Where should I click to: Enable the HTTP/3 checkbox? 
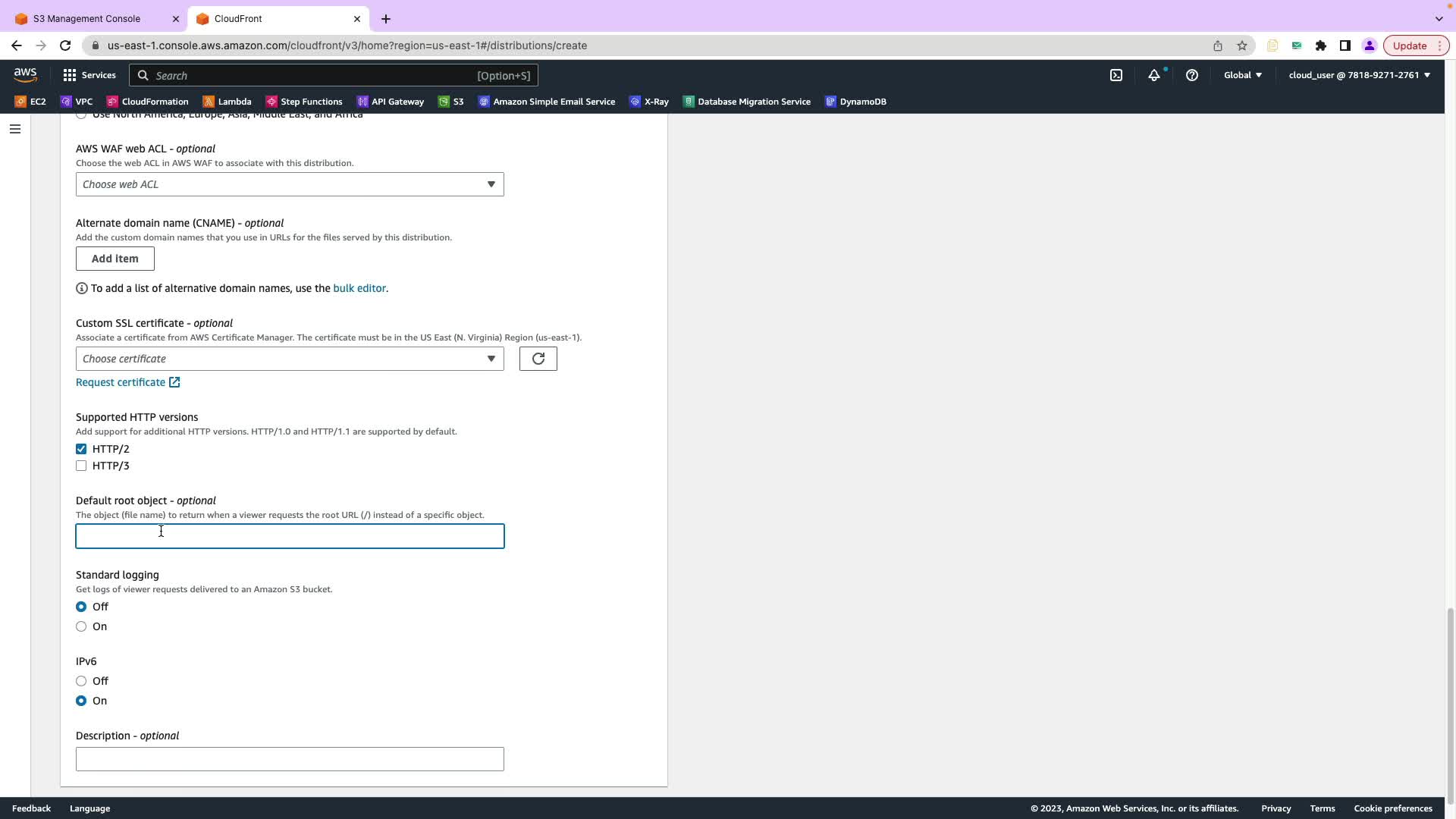(81, 466)
